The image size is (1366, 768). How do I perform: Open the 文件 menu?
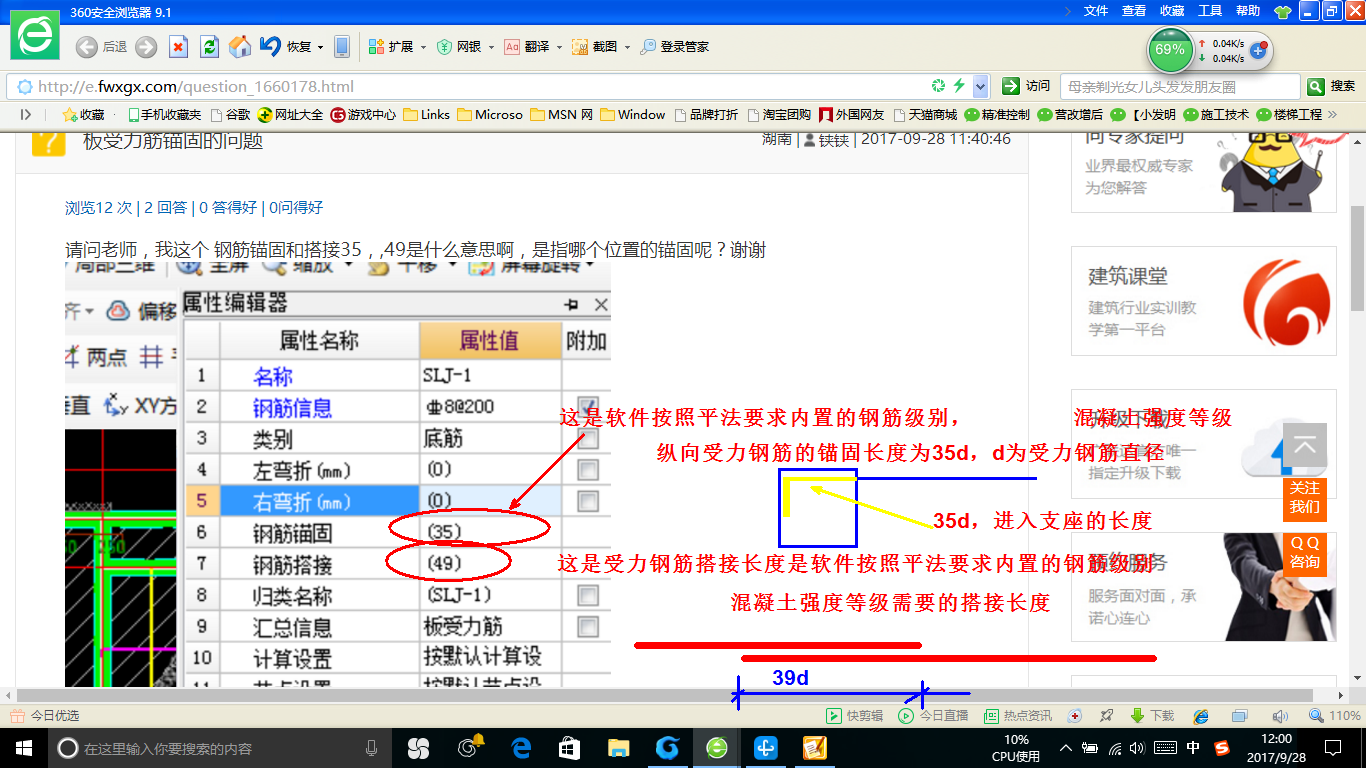(x=1096, y=10)
